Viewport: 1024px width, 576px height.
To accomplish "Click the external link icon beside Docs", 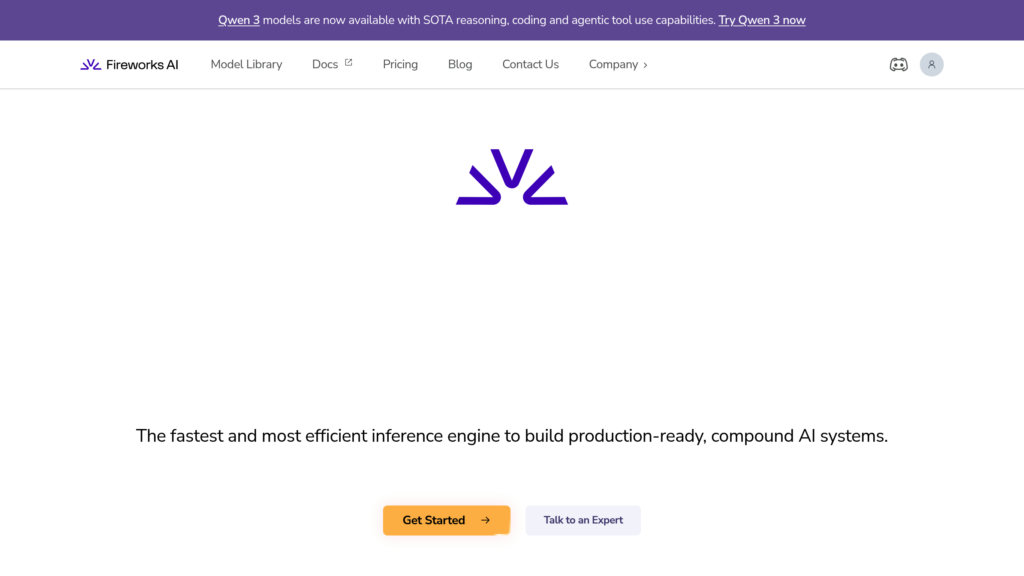I will 349,63.
